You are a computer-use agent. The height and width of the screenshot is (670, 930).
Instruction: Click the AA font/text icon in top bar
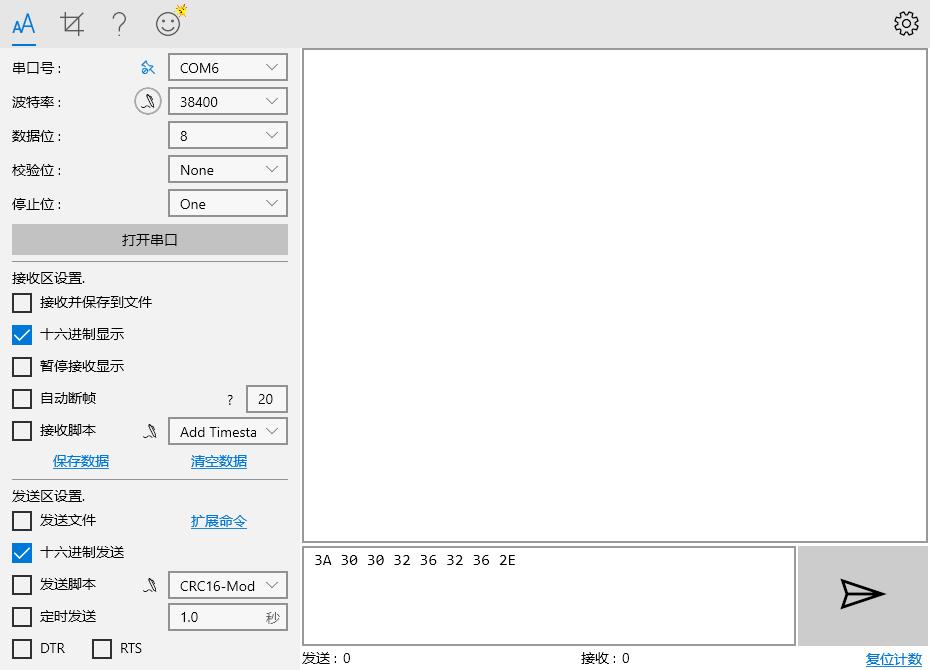click(x=24, y=23)
